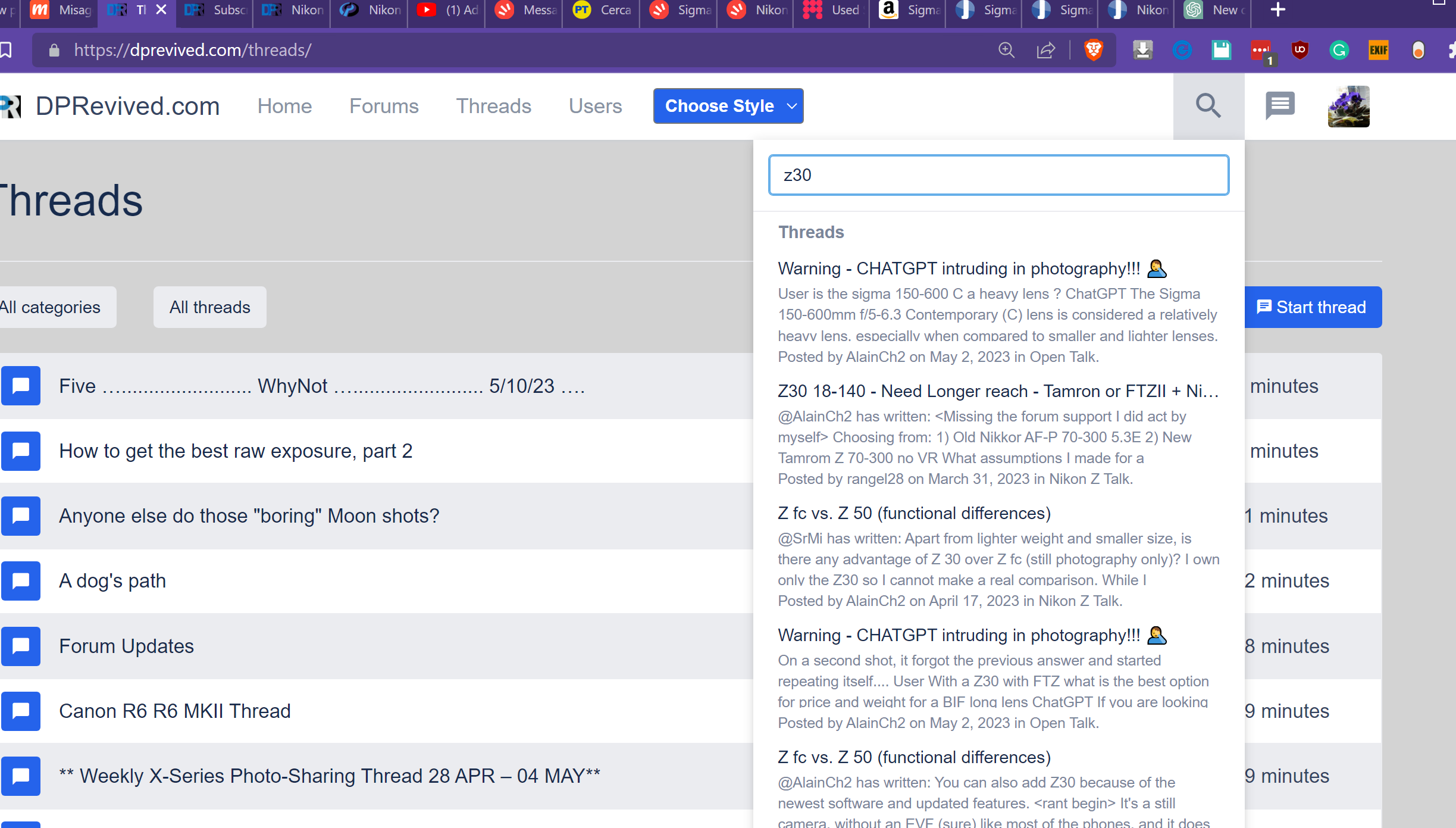The image size is (1456, 828).
Task: Open thread 'Forum Updates'
Action: point(126,646)
